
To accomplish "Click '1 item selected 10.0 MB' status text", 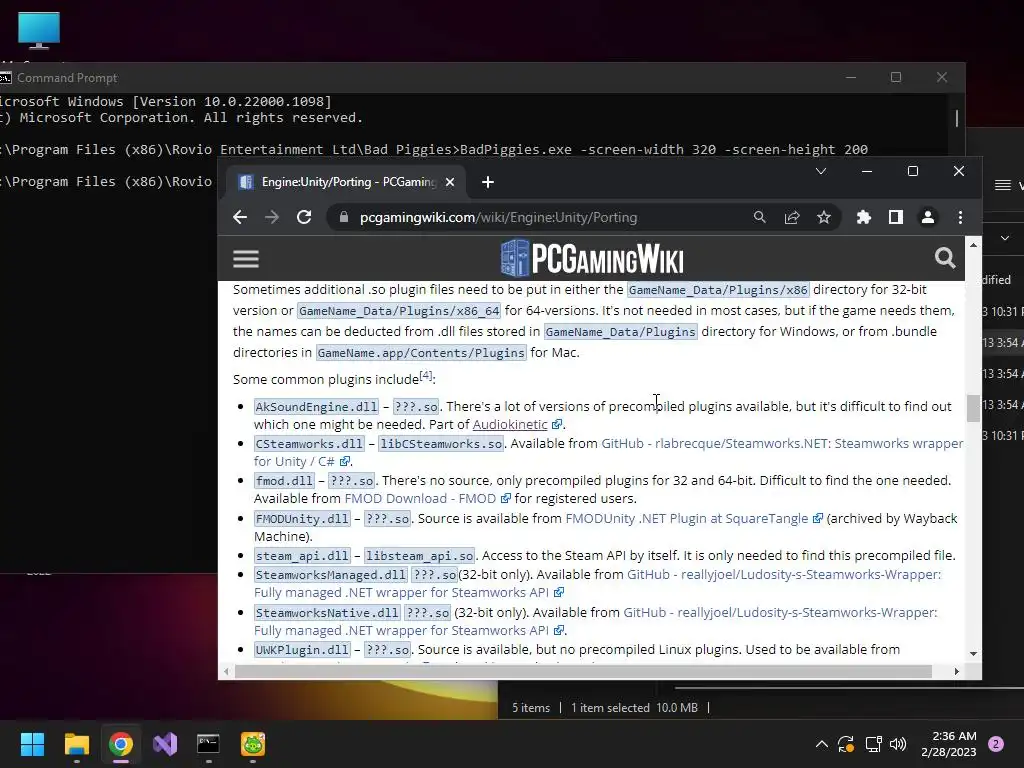I will tap(634, 708).
